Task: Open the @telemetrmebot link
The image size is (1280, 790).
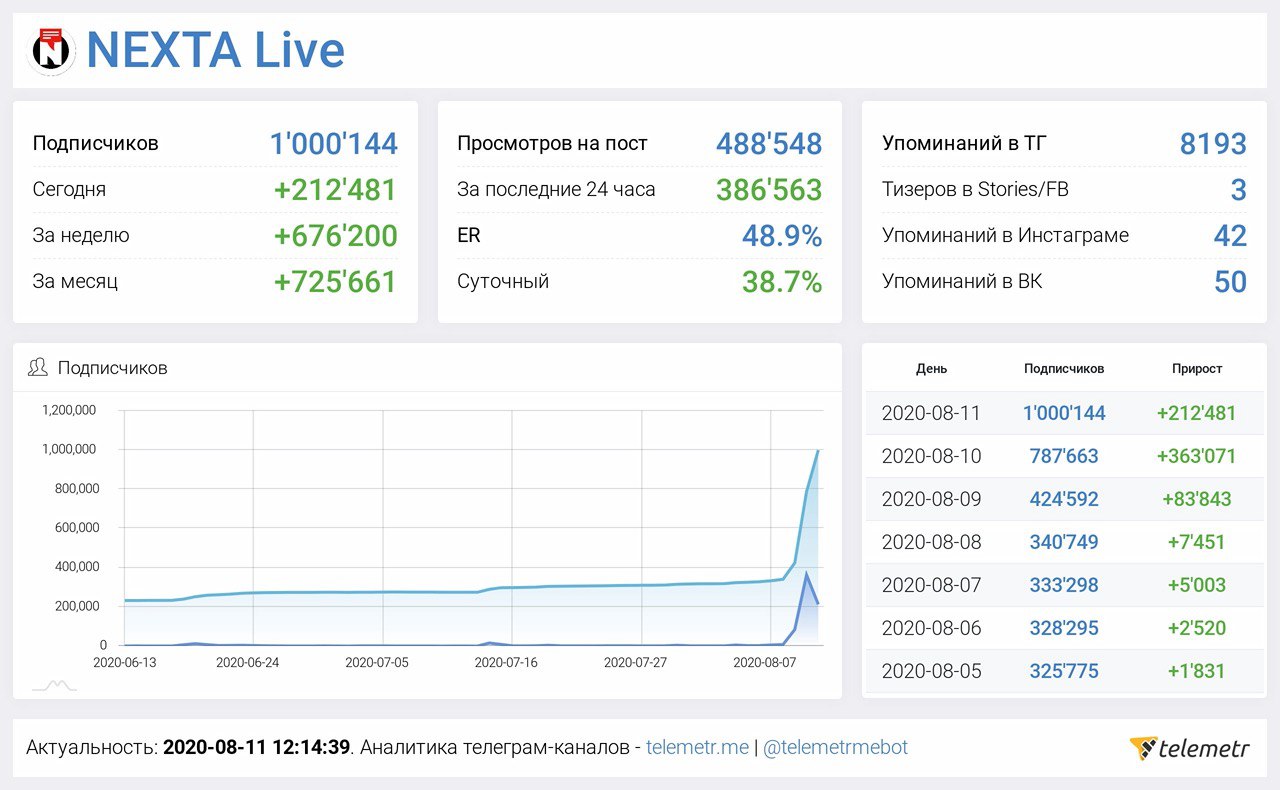Action: click(835, 747)
